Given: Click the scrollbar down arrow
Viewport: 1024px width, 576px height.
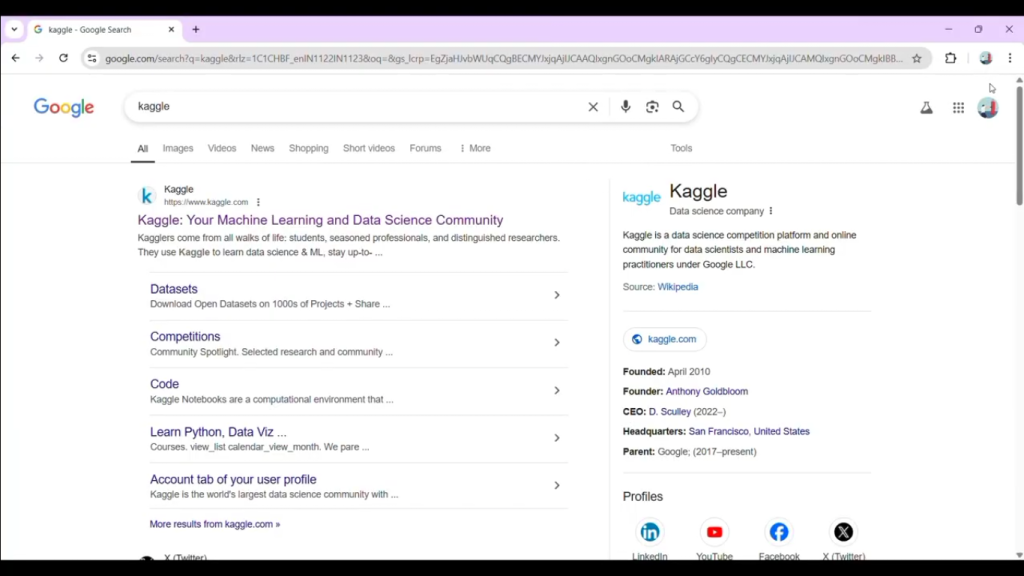Looking at the screenshot, I should click(x=1019, y=555).
